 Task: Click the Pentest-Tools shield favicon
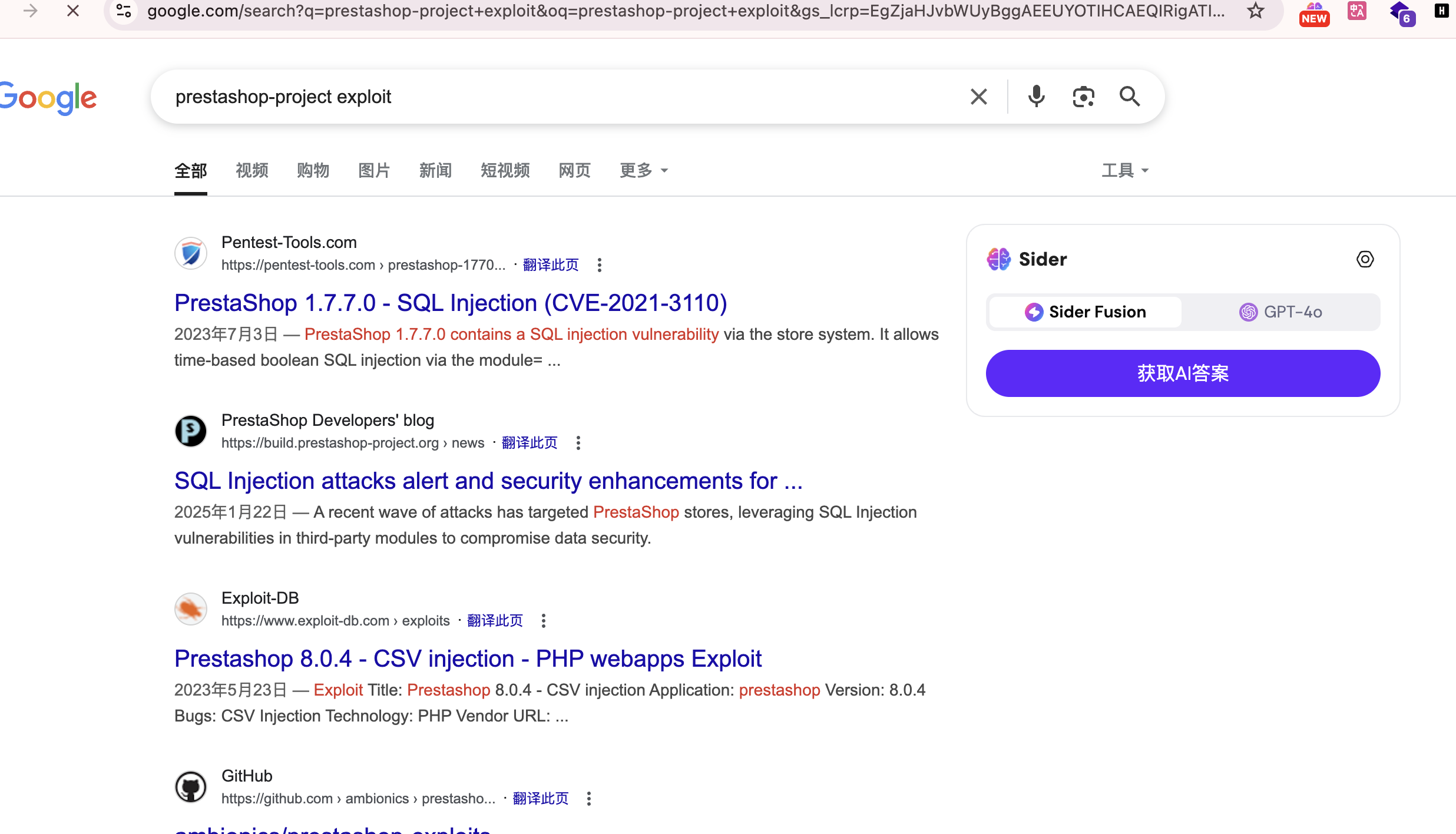[191, 253]
